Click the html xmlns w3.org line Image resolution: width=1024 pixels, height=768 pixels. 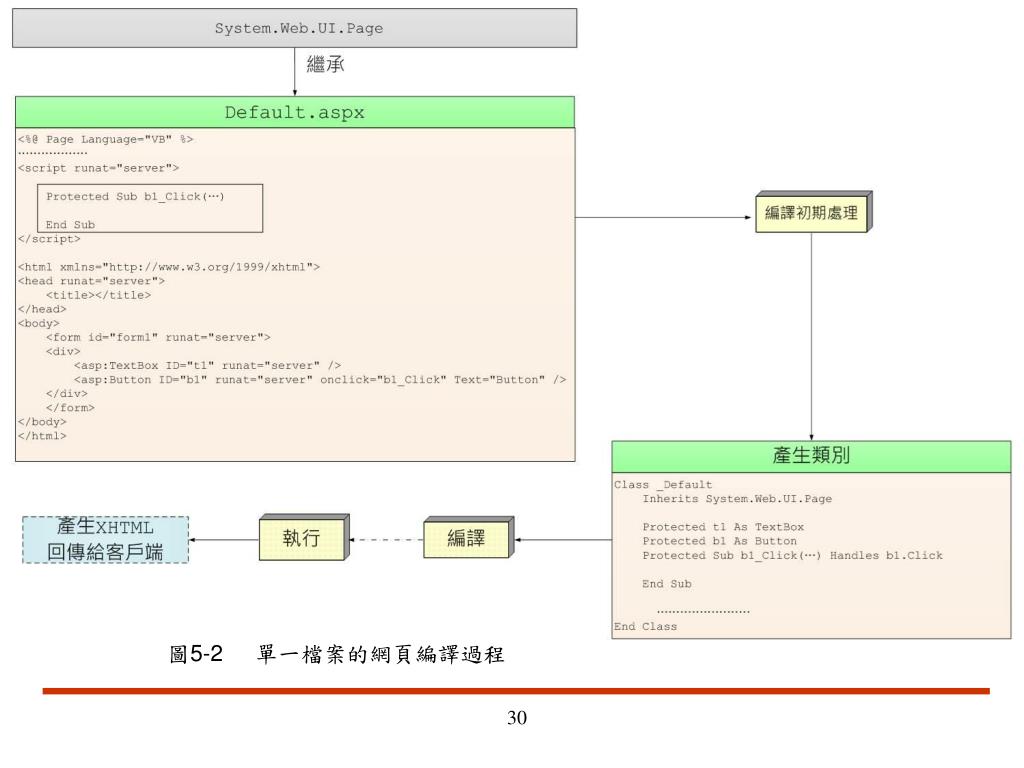point(169,267)
